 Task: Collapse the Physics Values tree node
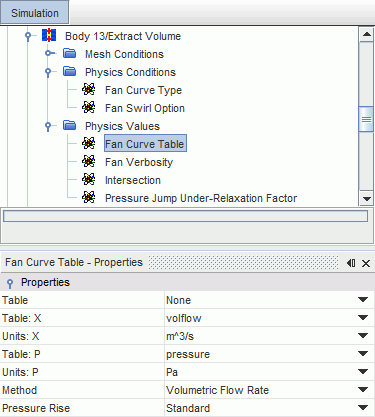point(48,126)
